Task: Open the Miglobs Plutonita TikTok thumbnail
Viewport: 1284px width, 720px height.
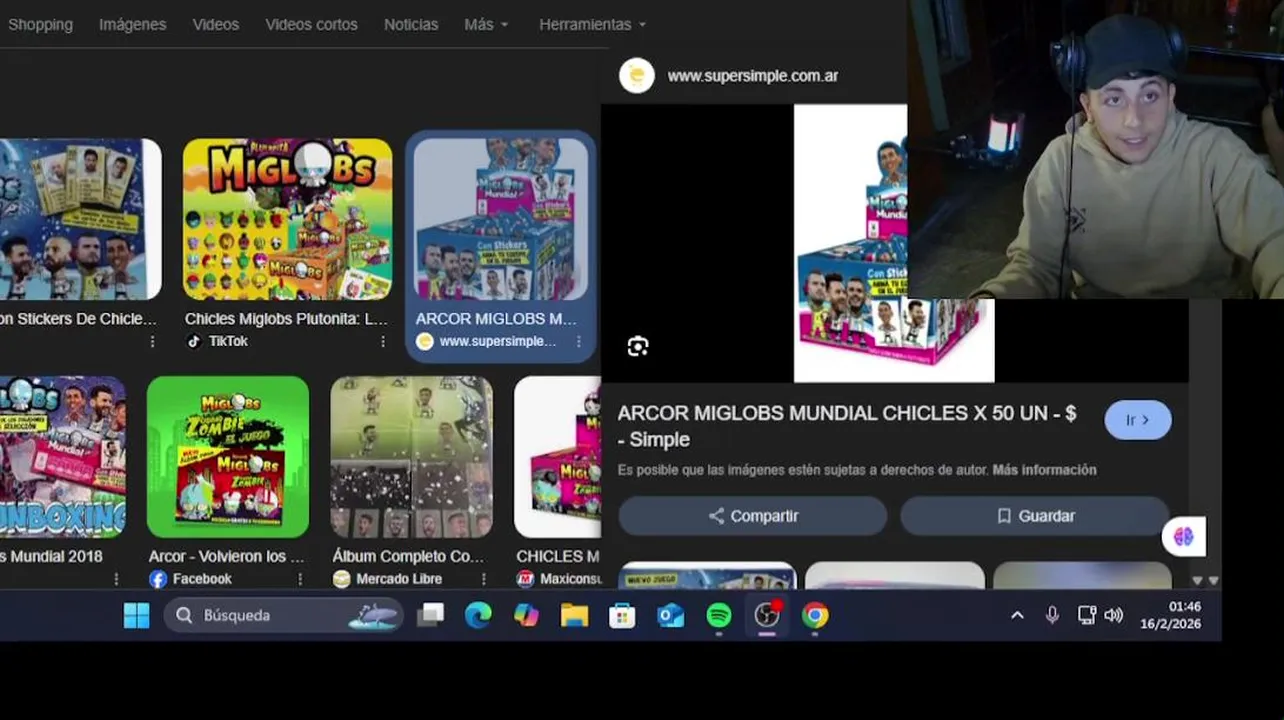Action: (x=287, y=219)
